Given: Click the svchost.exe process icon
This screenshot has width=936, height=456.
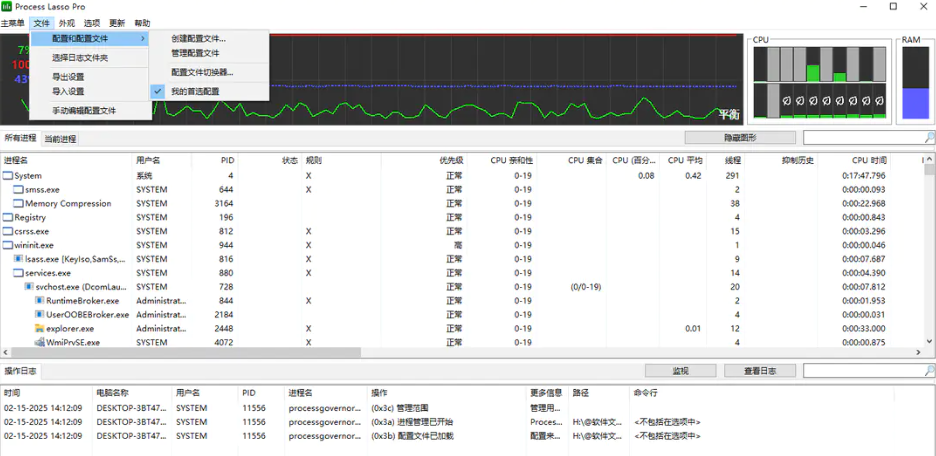Looking at the screenshot, I should tap(28, 286).
